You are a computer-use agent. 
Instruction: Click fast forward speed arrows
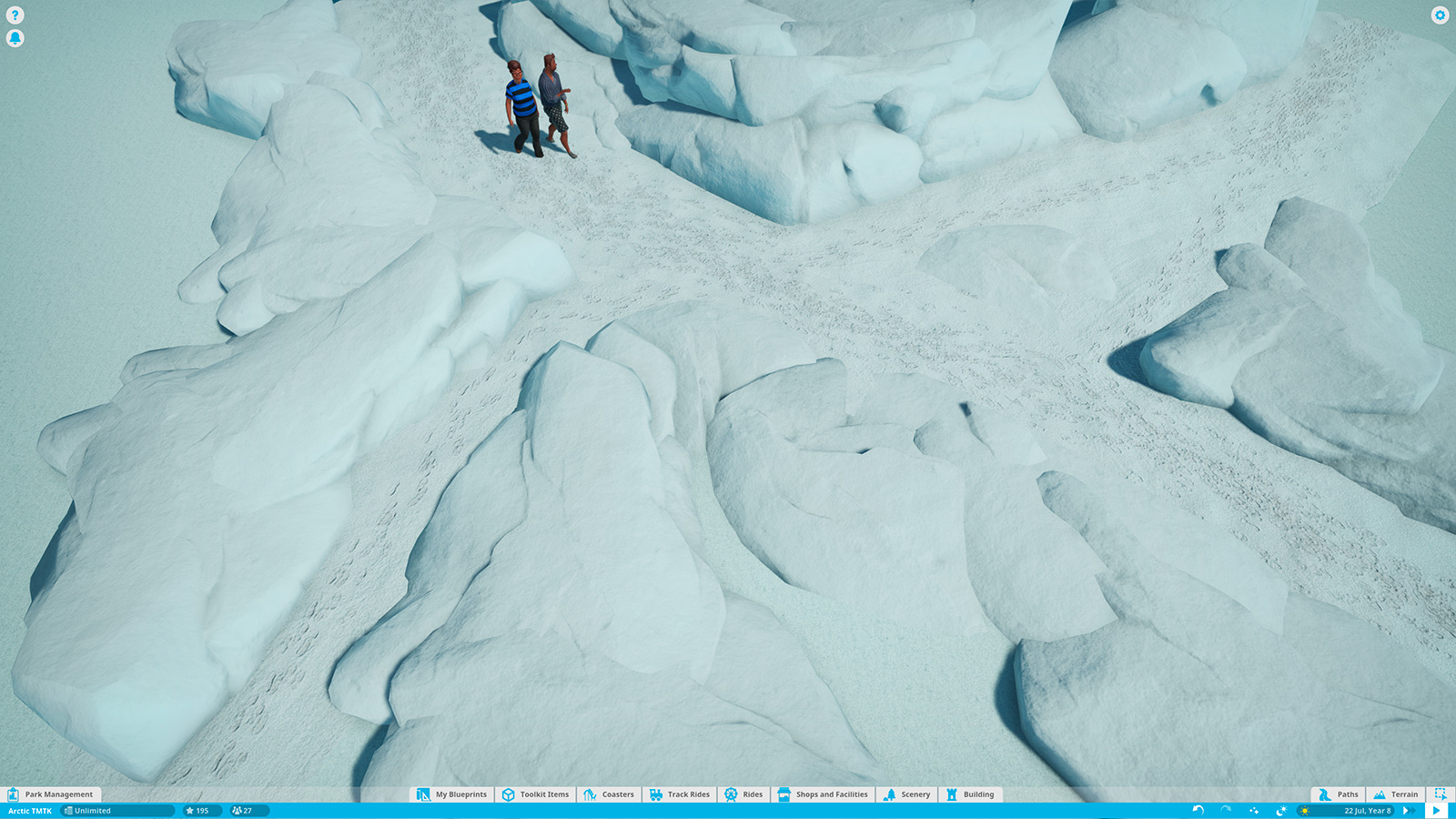point(1410,811)
